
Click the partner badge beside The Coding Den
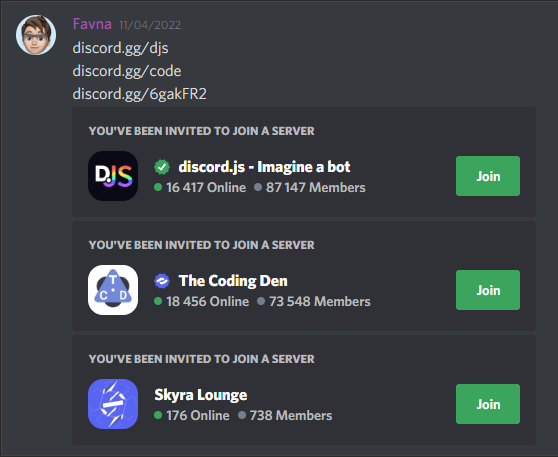tap(162, 281)
